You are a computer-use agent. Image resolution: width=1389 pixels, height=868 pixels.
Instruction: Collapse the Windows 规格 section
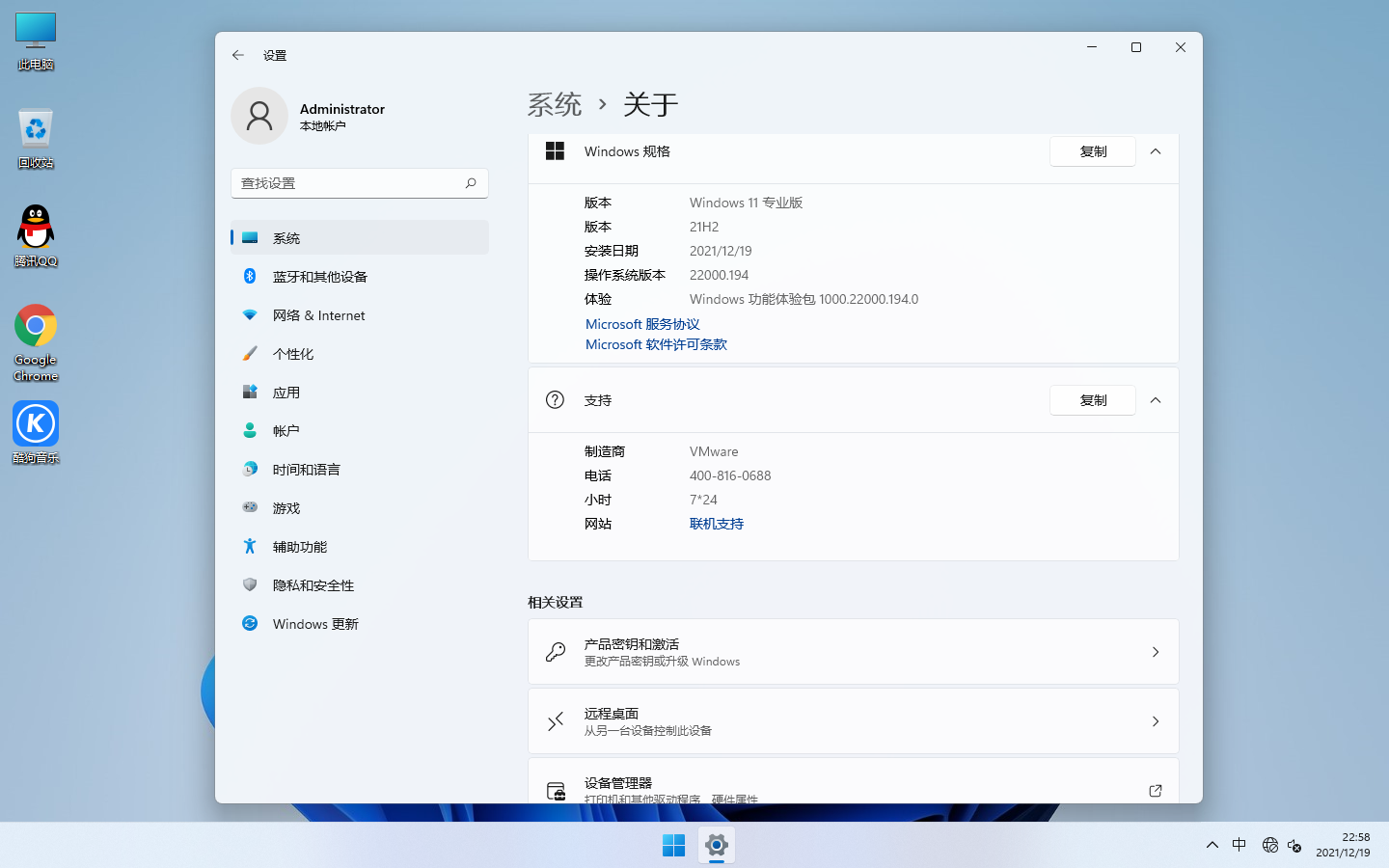[1156, 151]
